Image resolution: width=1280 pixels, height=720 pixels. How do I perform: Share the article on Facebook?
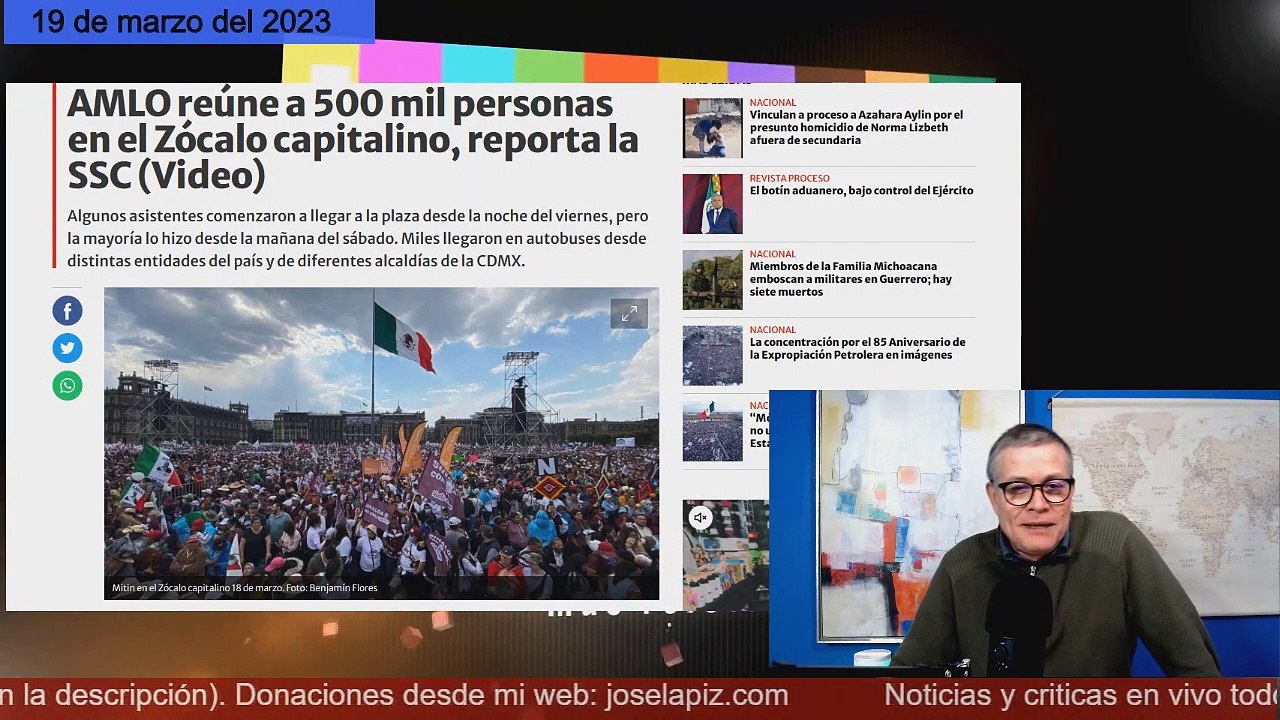[x=68, y=311]
